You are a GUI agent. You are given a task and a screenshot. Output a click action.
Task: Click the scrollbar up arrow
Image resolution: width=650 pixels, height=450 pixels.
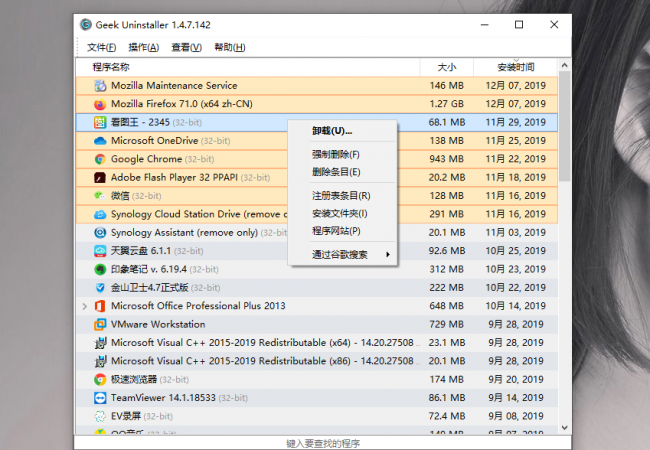click(564, 65)
